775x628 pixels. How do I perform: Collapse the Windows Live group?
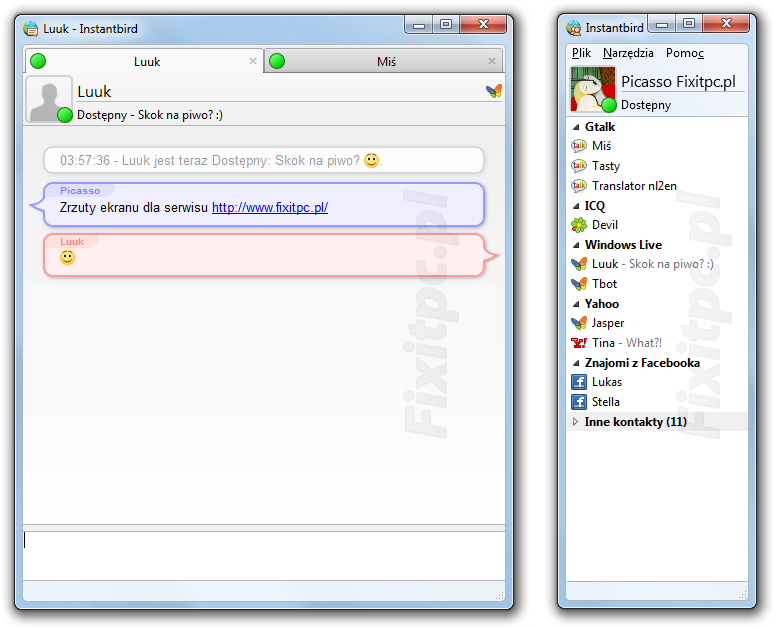576,245
